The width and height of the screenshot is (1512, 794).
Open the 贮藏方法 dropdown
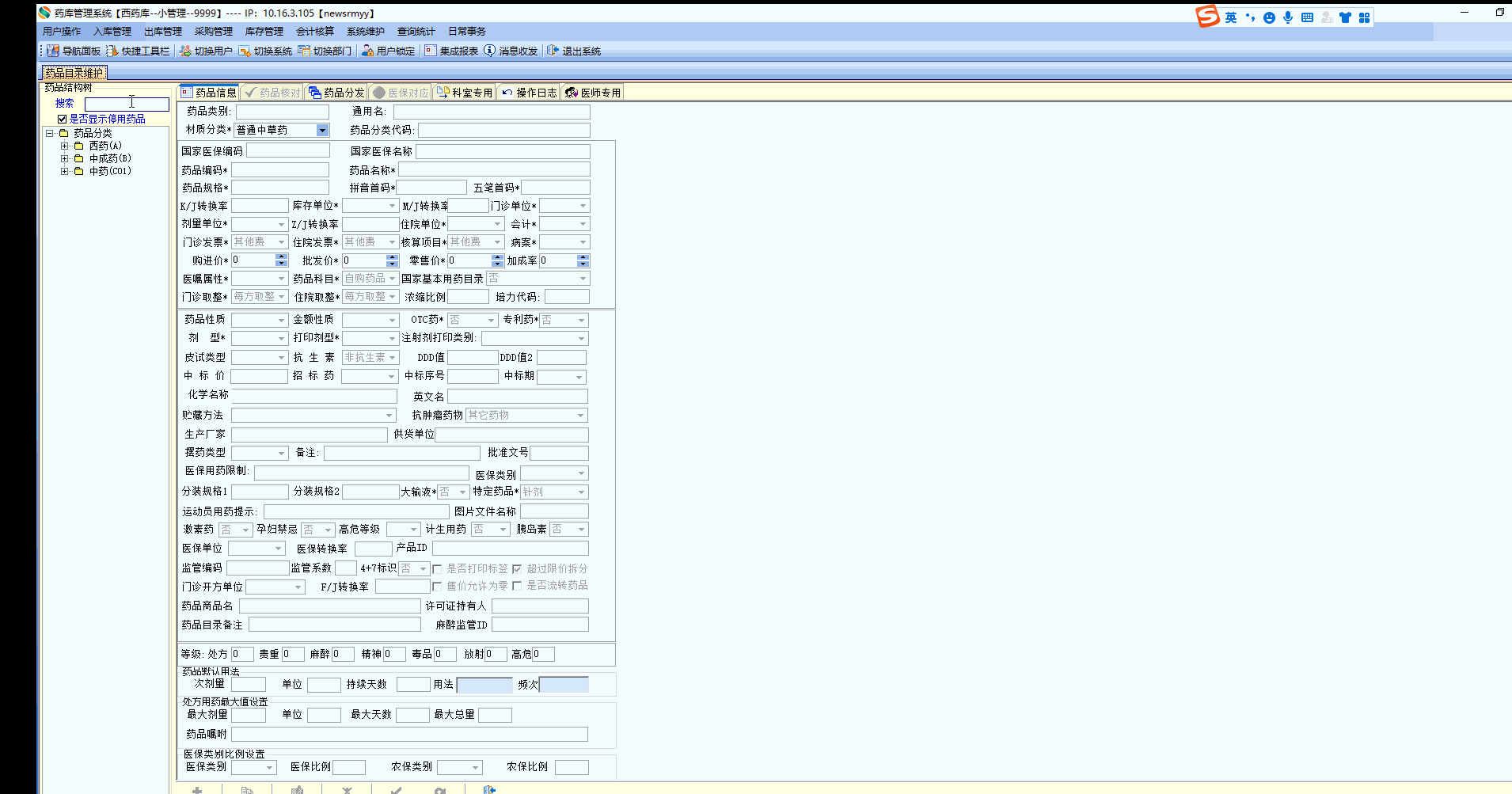(389, 416)
